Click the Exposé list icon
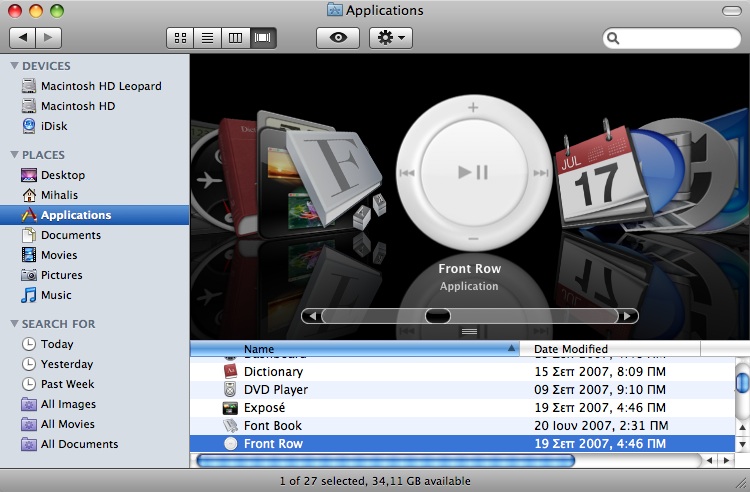 (x=230, y=408)
